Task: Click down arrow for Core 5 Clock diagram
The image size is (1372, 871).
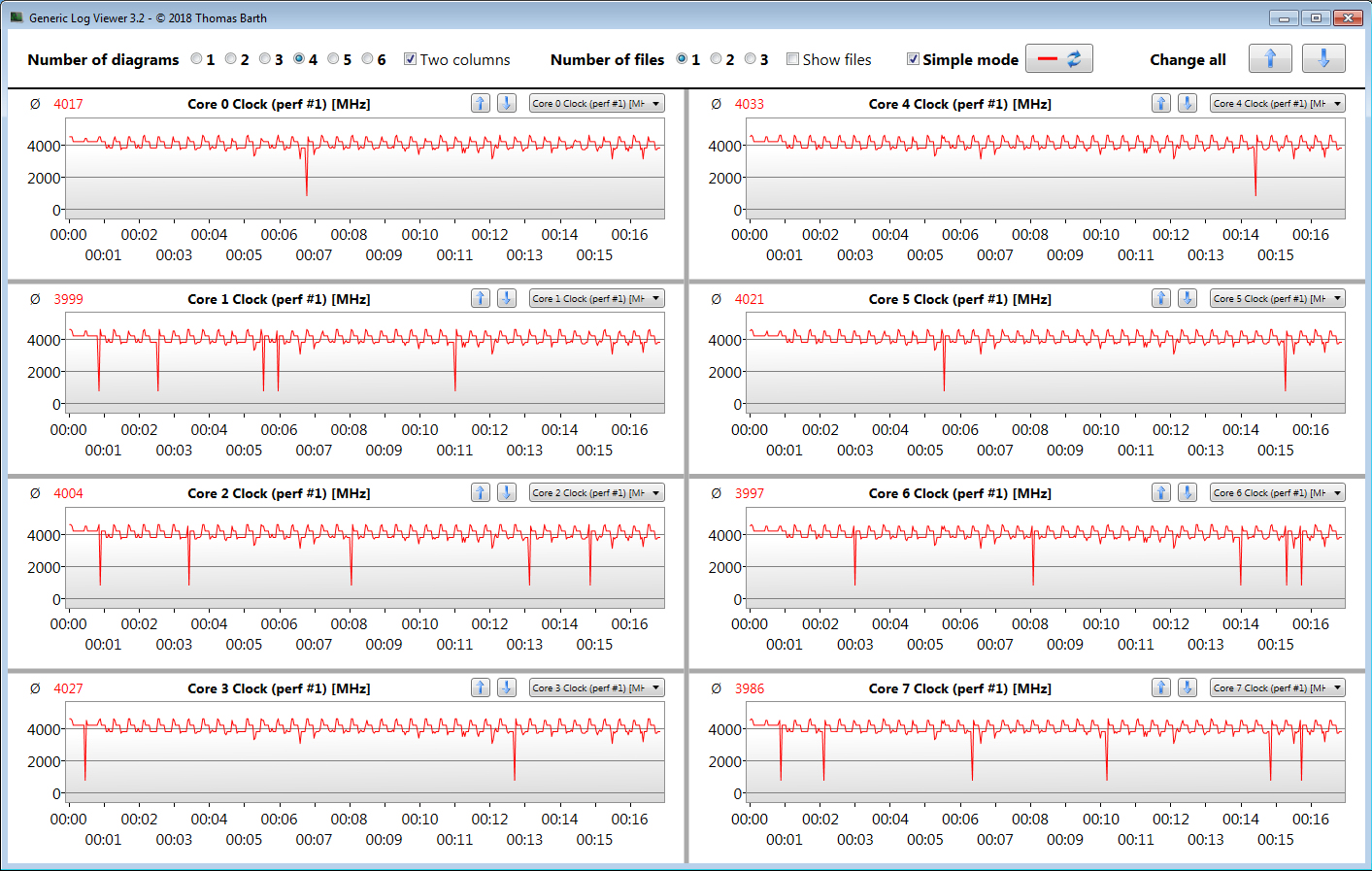Action: click(x=1188, y=298)
